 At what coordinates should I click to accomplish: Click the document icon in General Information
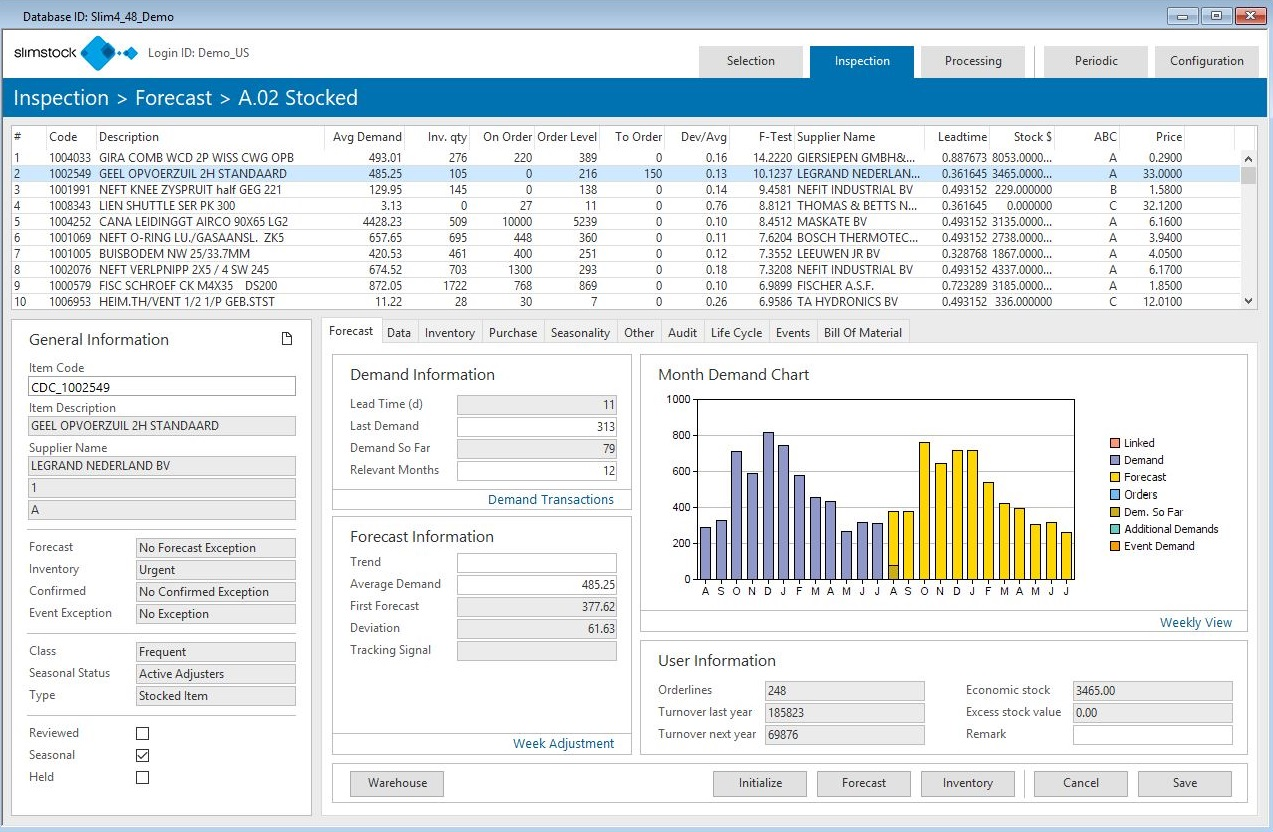(x=287, y=340)
